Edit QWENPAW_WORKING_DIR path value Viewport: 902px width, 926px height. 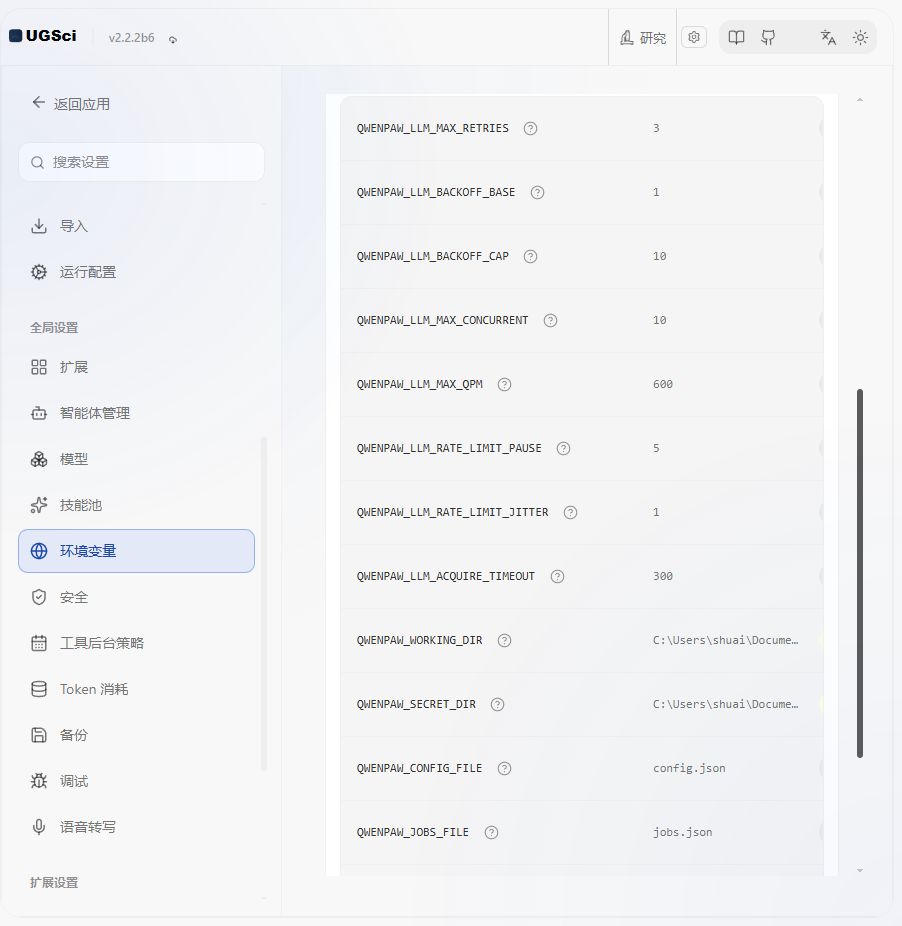pos(727,641)
